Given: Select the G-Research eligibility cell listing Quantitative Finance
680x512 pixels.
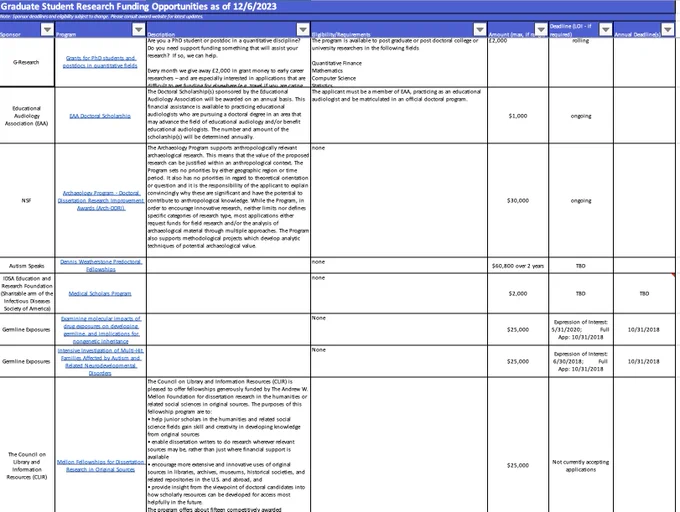Looking at the screenshot, I should tap(399, 62).
